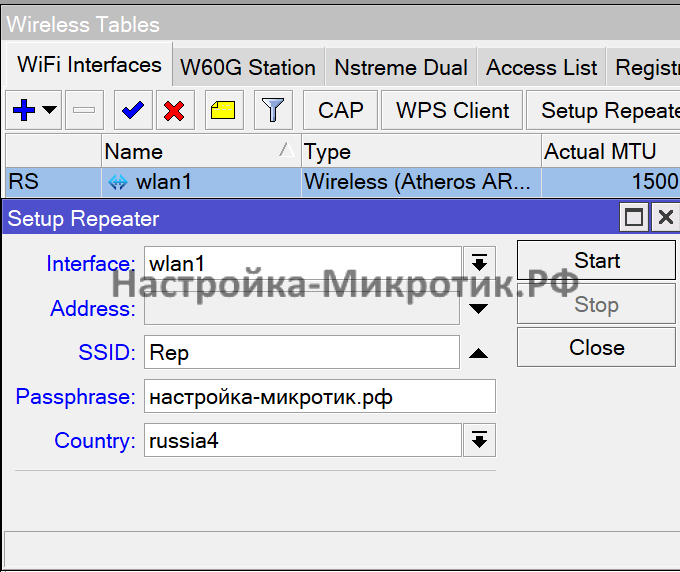Screen dimensions: 680x572
Task: Click the 1500 MTU value cell
Action: pyautogui.click(x=611, y=182)
